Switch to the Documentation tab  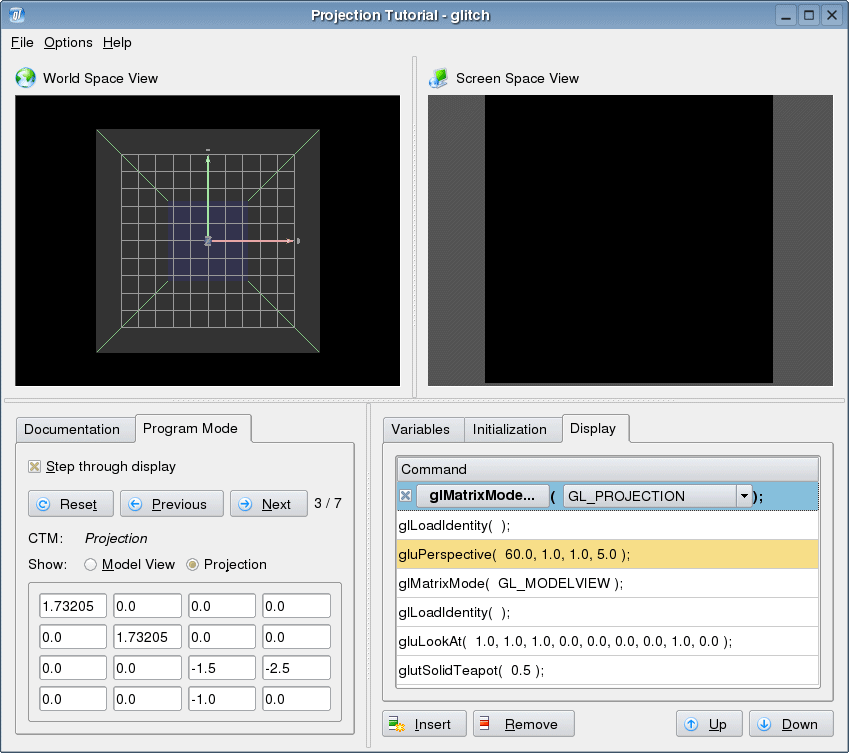72,429
